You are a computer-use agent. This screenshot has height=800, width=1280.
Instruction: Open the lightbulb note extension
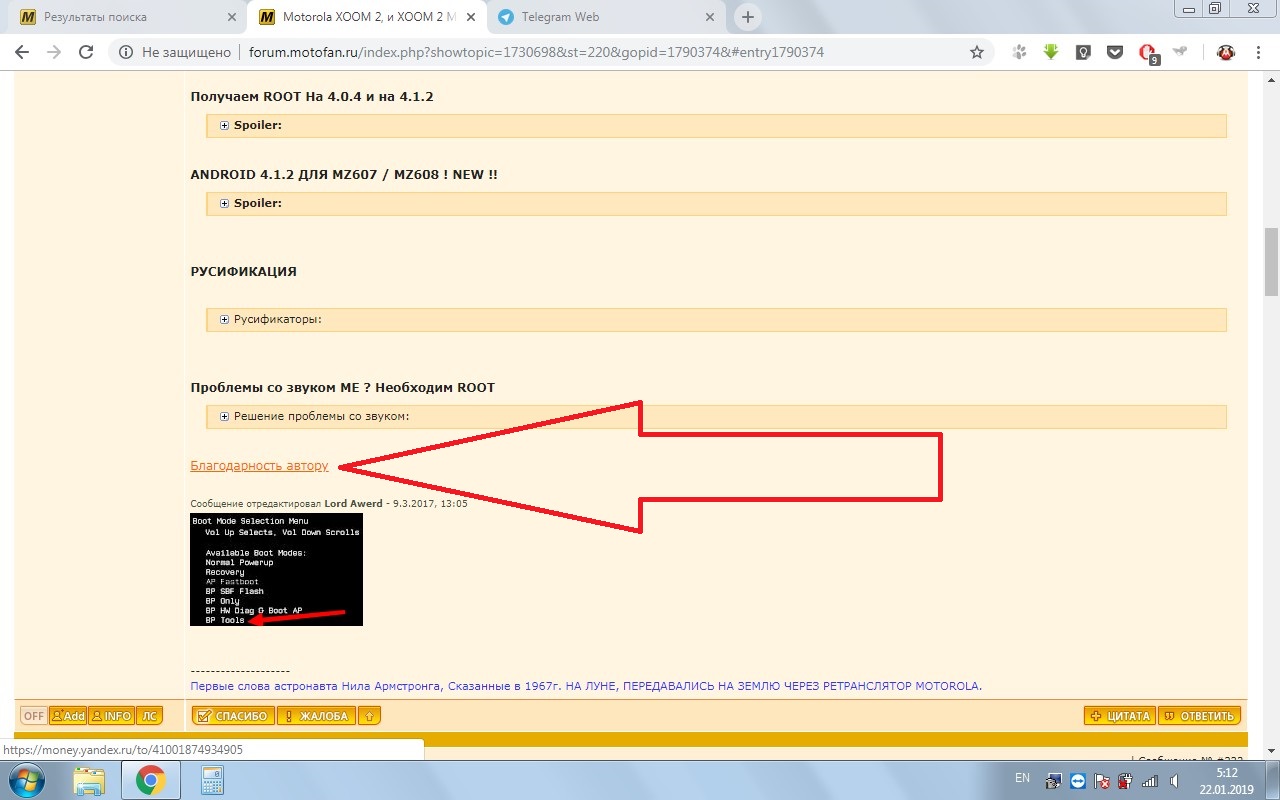click(1083, 52)
